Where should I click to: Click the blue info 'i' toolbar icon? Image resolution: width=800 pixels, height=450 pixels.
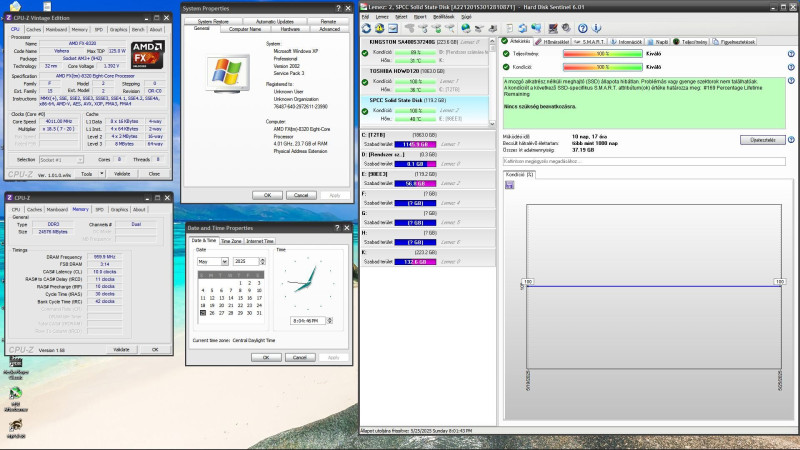pos(596,29)
